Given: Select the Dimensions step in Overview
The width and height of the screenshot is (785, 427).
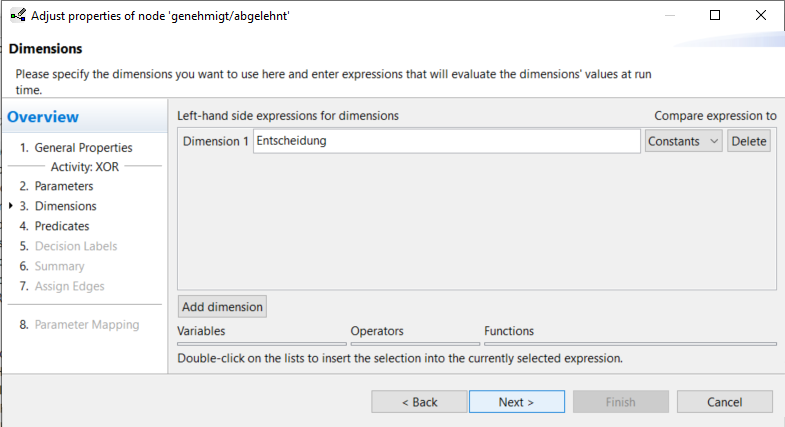Looking at the screenshot, I should 65,207.
